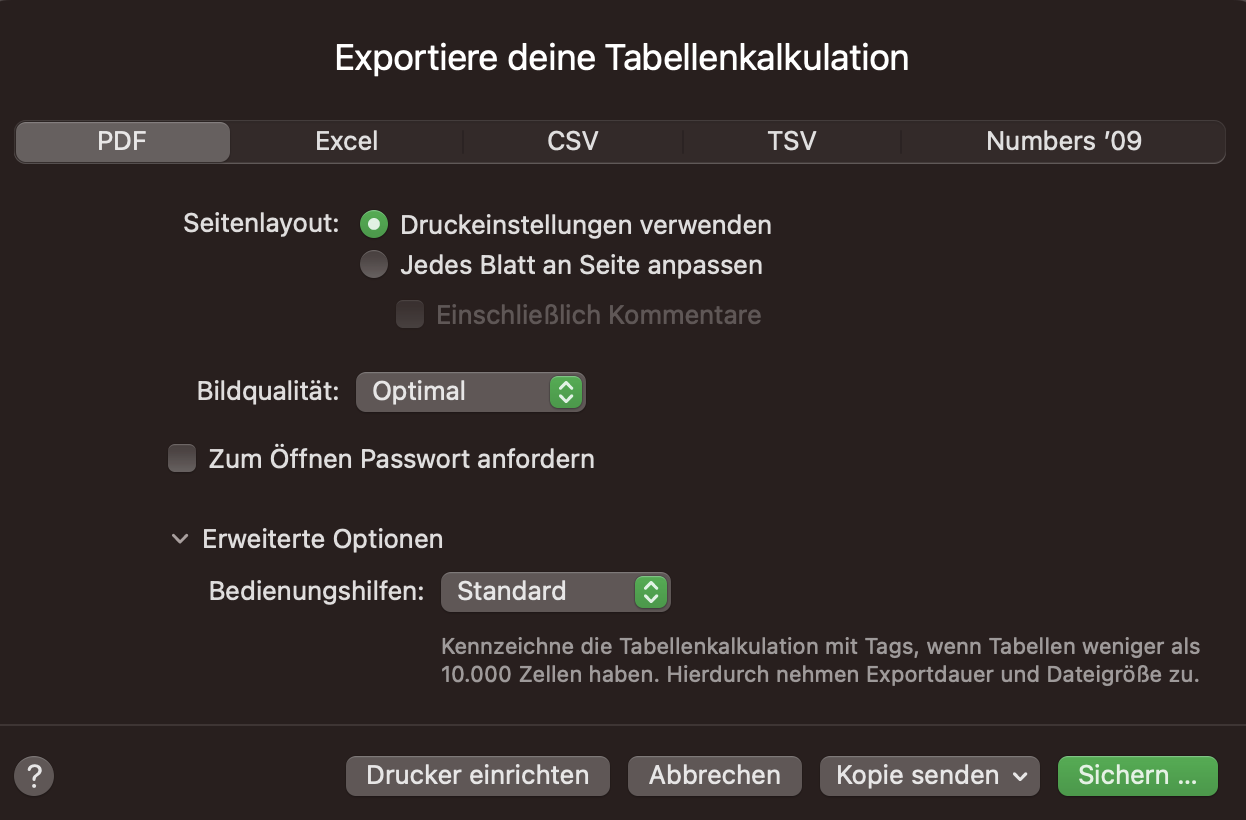Open the Kopie senden dropdown menu

tap(929, 775)
